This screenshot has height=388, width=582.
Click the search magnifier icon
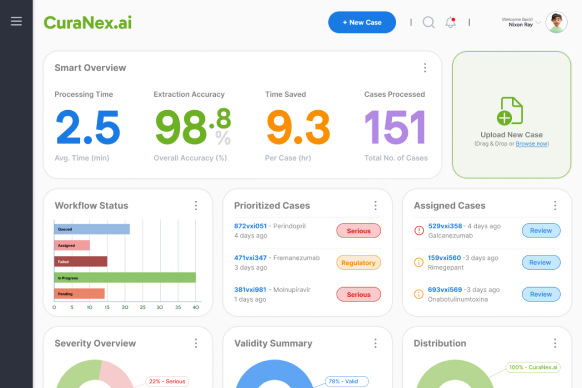tap(429, 22)
